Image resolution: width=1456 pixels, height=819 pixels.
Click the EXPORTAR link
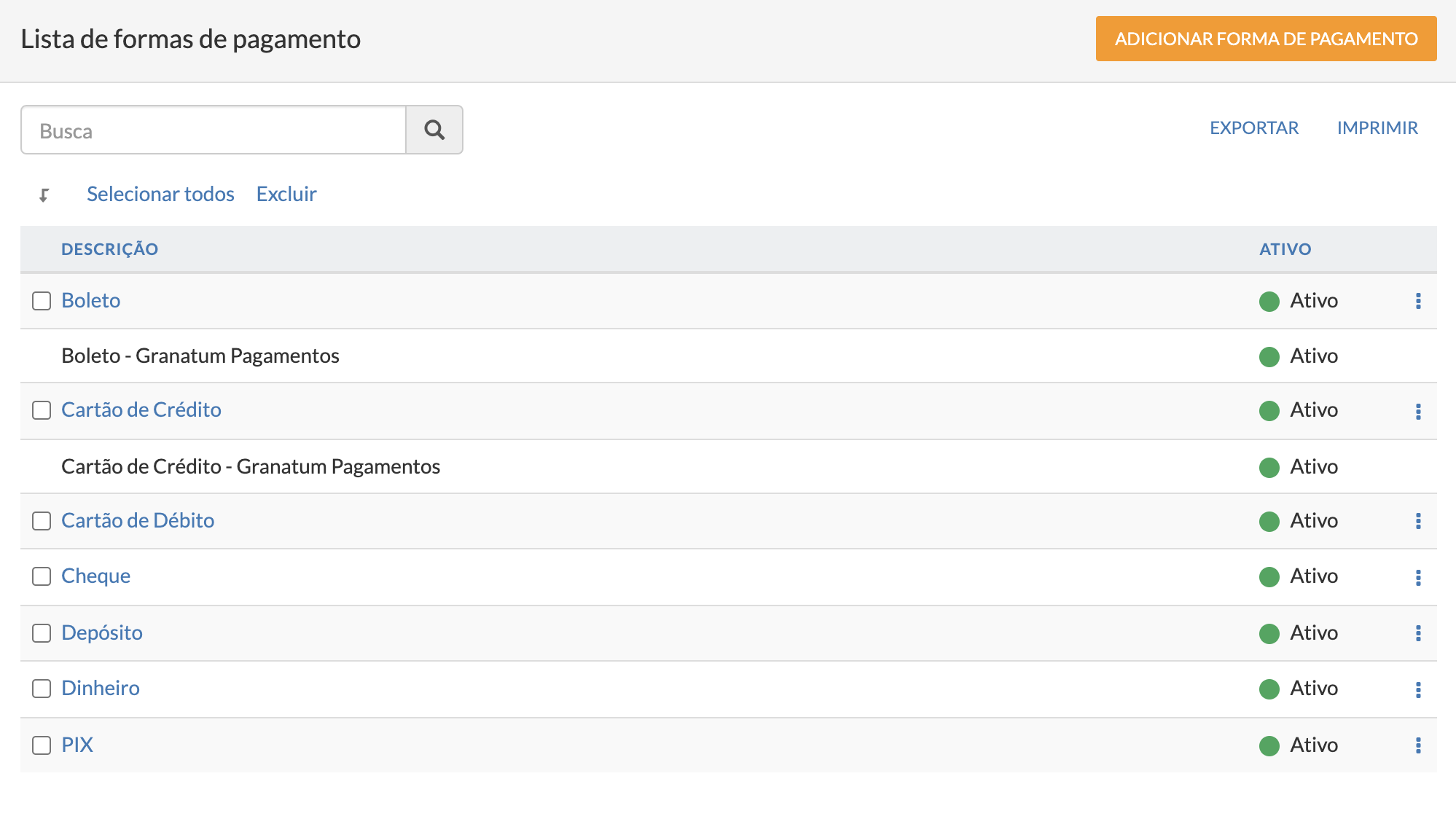(1254, 128)
